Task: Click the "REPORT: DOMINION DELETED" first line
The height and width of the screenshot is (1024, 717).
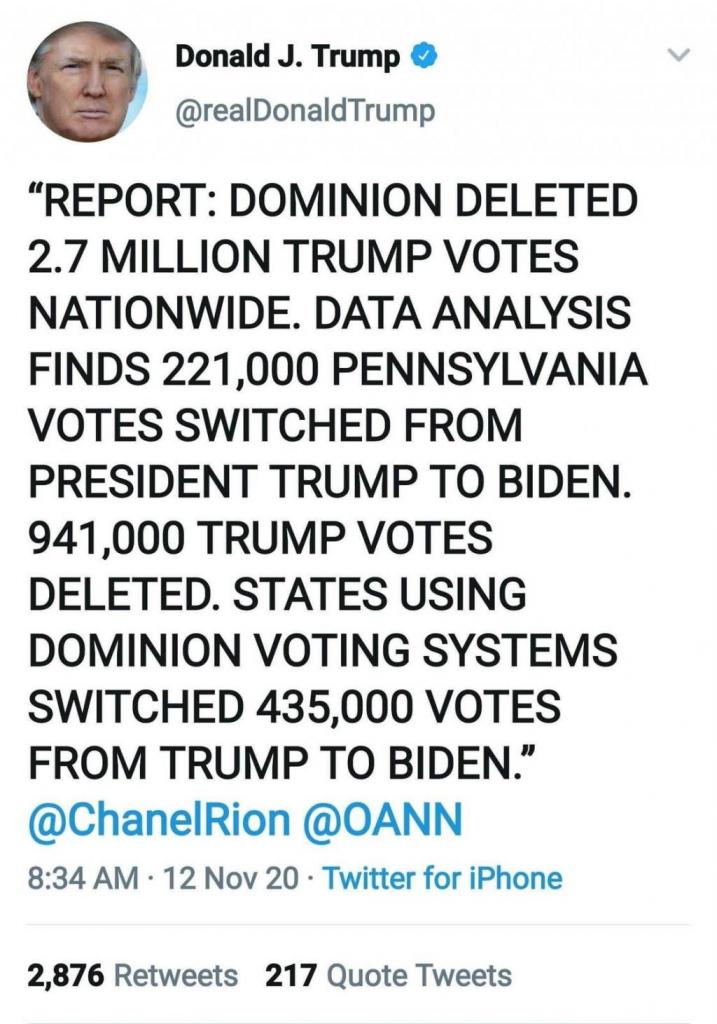Action: [x=332, y=203]
